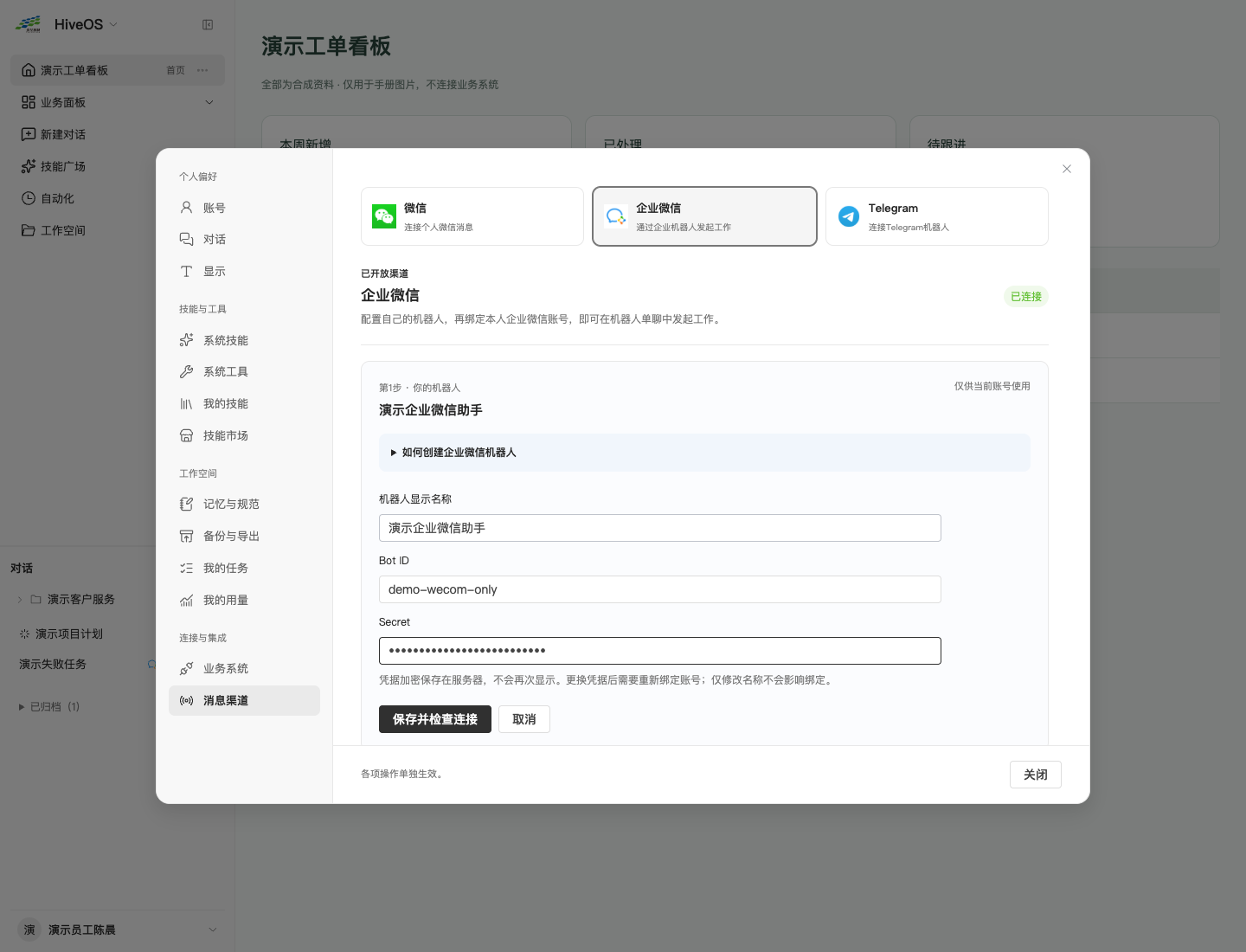Open the HiveOS workspace dropdown
The width and height of the screenshot is (1246, 952).
113,24
